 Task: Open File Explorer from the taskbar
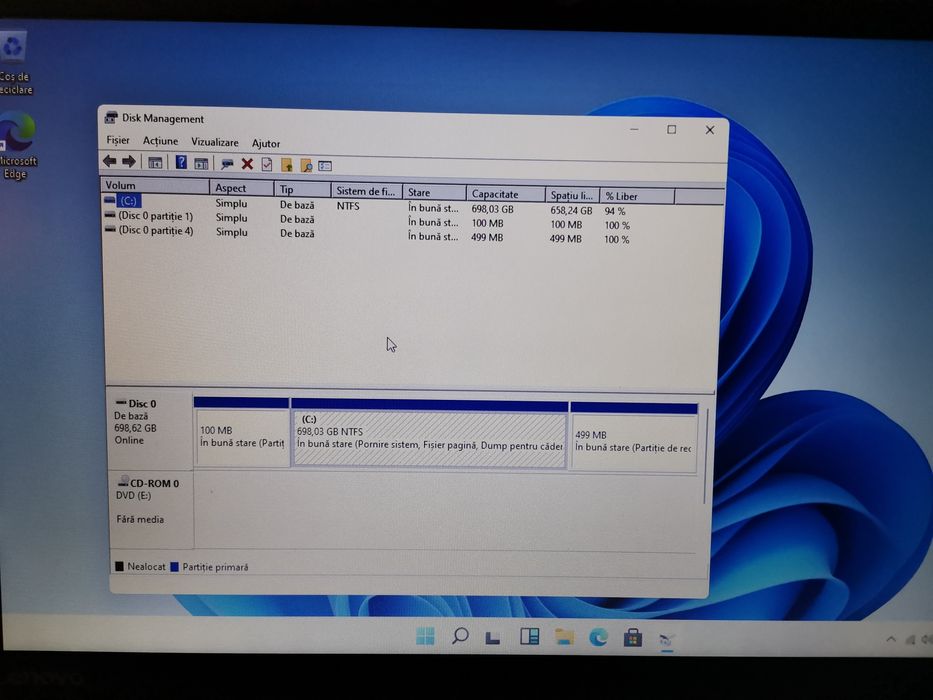pos(564,638)
